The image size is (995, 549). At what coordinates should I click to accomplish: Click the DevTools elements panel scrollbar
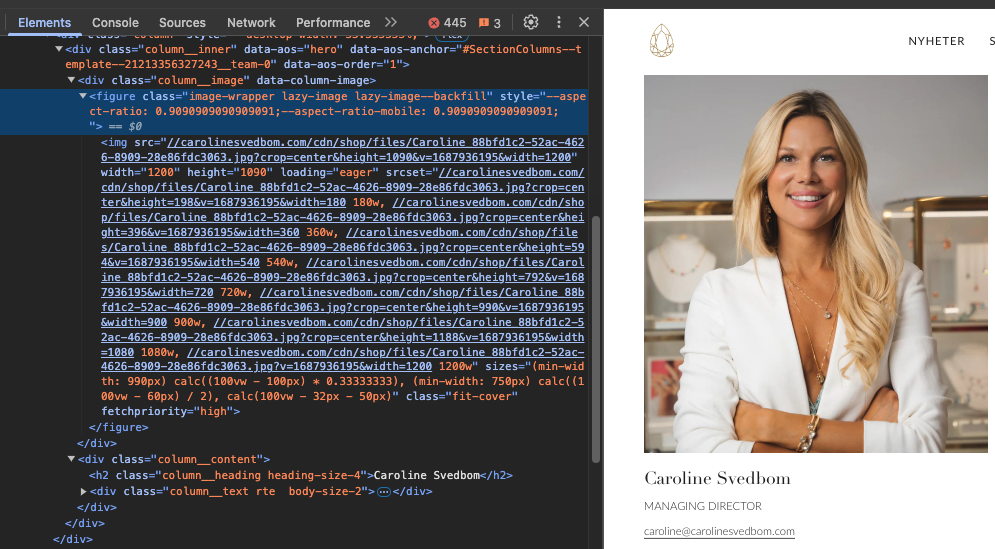pos(596,340)
